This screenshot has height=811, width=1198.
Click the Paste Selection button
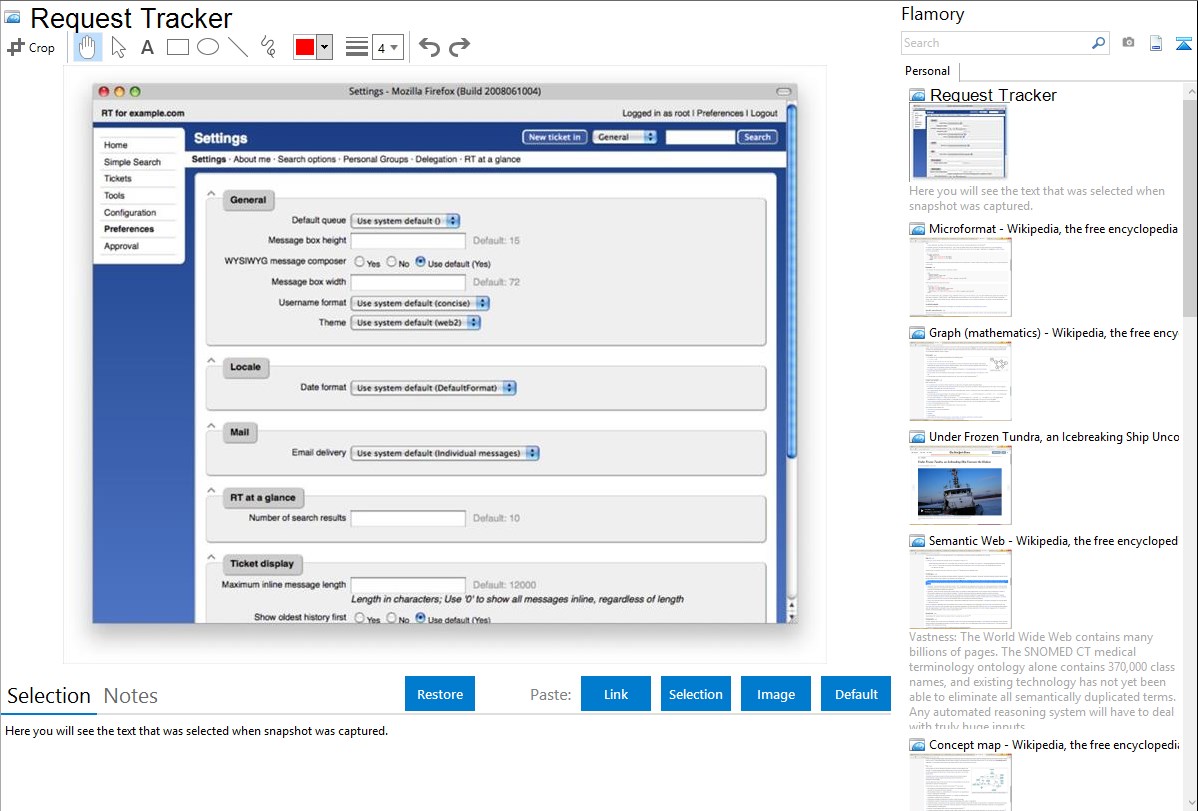click(x=696, y=694)
